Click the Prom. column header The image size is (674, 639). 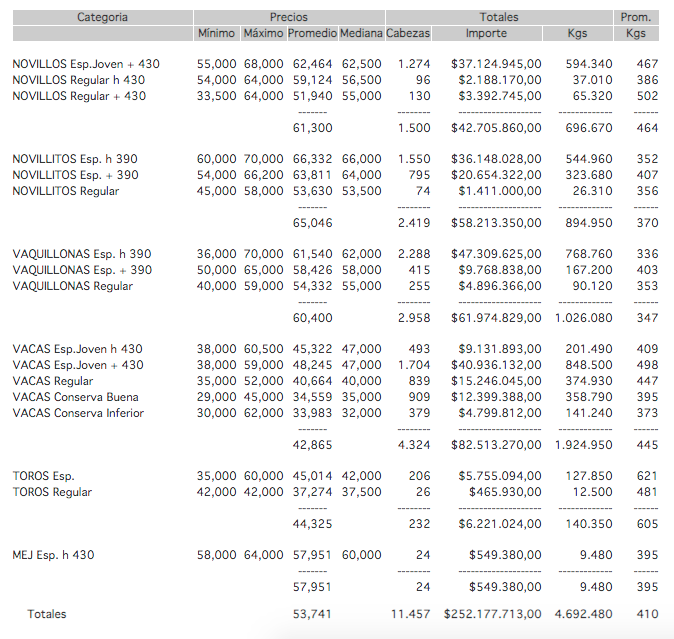(635, 17)
